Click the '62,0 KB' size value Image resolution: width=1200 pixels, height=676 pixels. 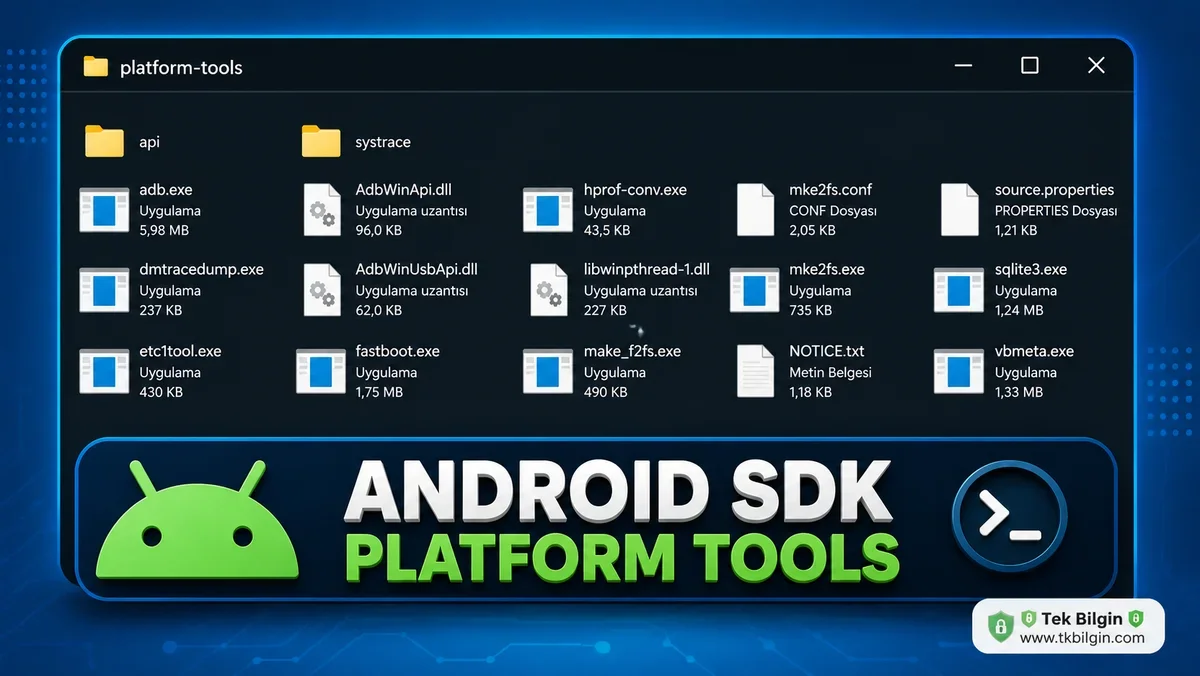coord(379,310)
